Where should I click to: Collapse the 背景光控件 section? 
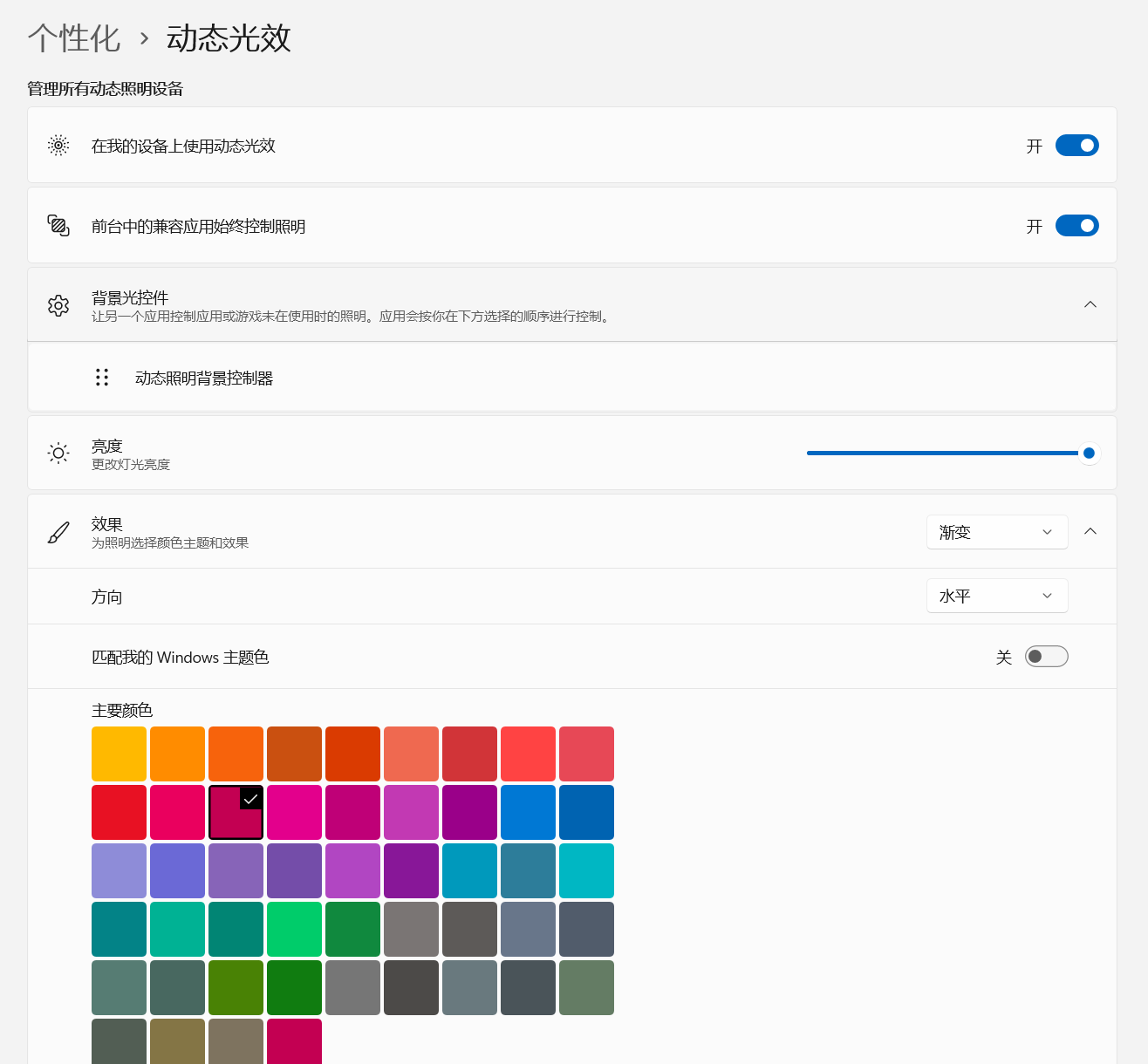pyautogui.click(x=1090, y=304)
